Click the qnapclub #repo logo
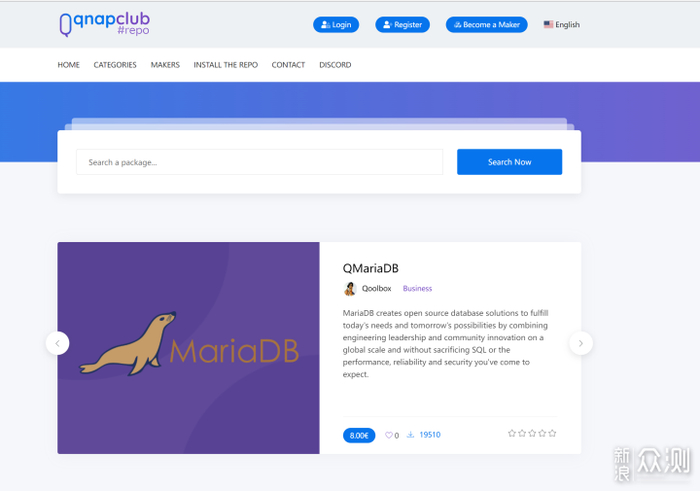The image size is (700, 491). [x=104, y=24]
